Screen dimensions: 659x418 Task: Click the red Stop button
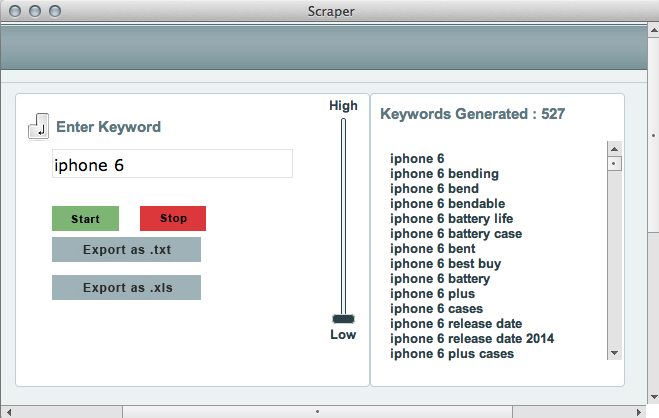[x=173, y=218]
